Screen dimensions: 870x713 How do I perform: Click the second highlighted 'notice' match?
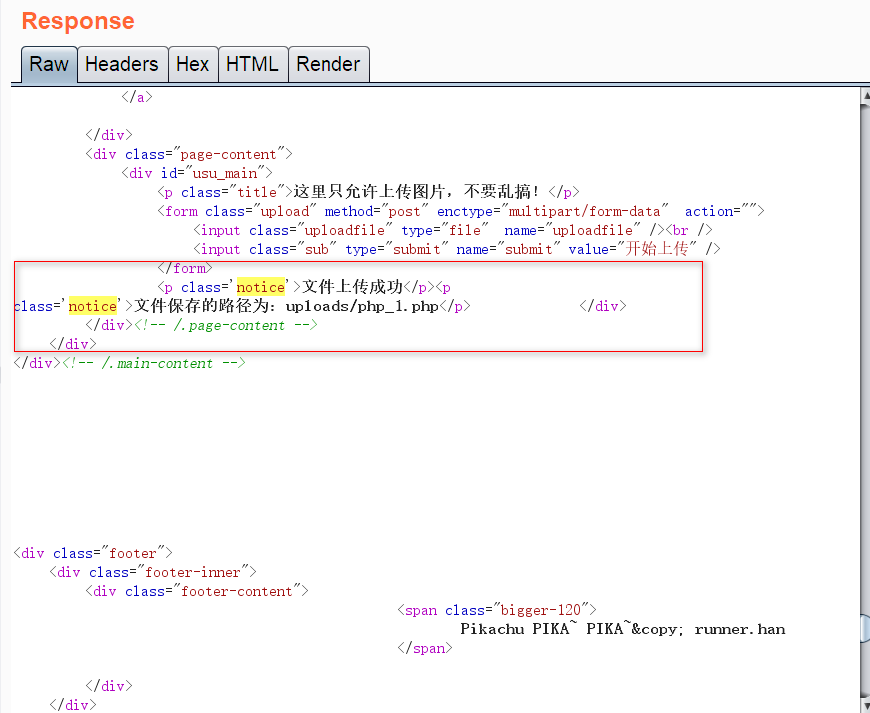(x=93, y=306)
